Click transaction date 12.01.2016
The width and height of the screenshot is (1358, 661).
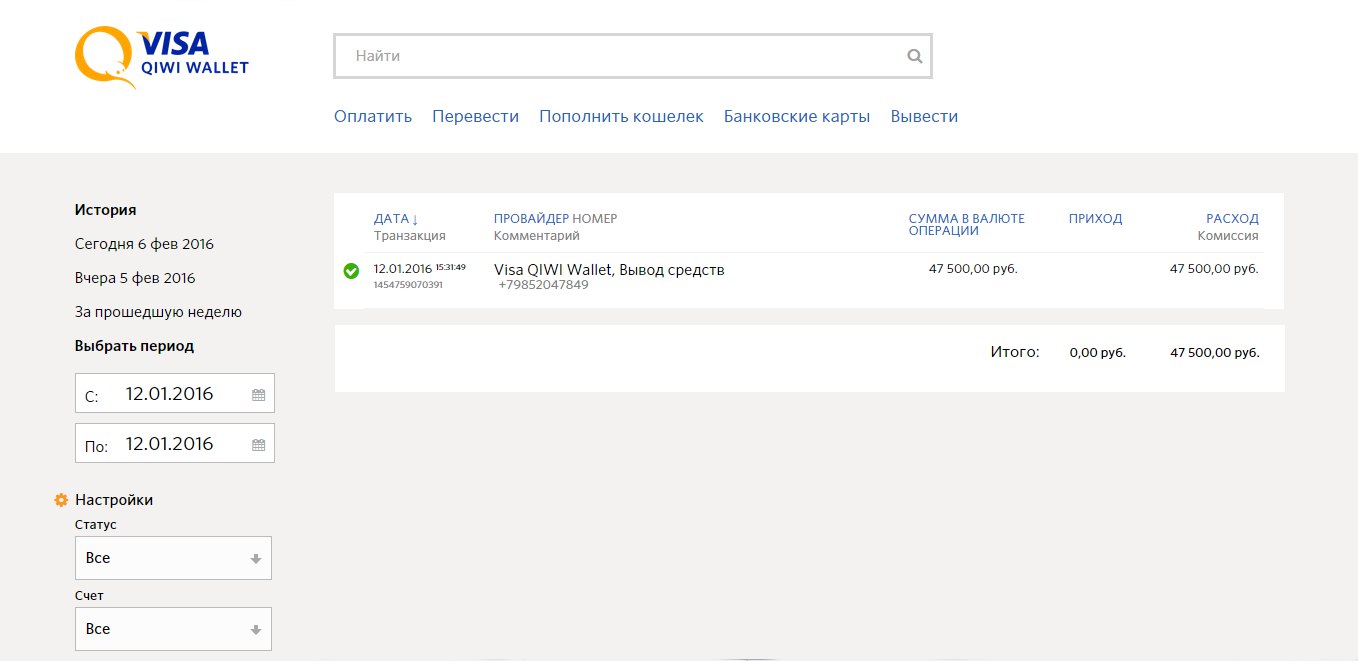(x=402, y=269)
